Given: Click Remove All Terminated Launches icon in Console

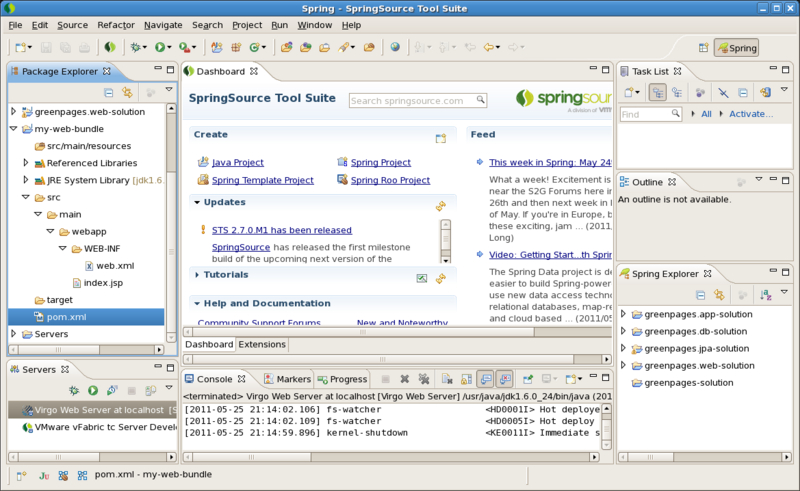Looking at the screenshot, I should point(423,379).
